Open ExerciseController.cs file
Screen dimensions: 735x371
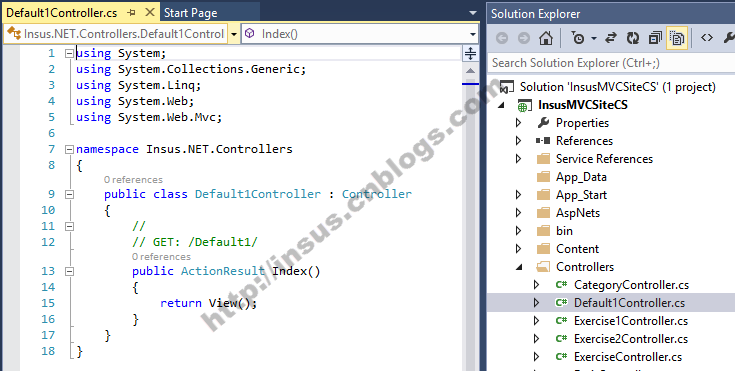tap(628, 357)
